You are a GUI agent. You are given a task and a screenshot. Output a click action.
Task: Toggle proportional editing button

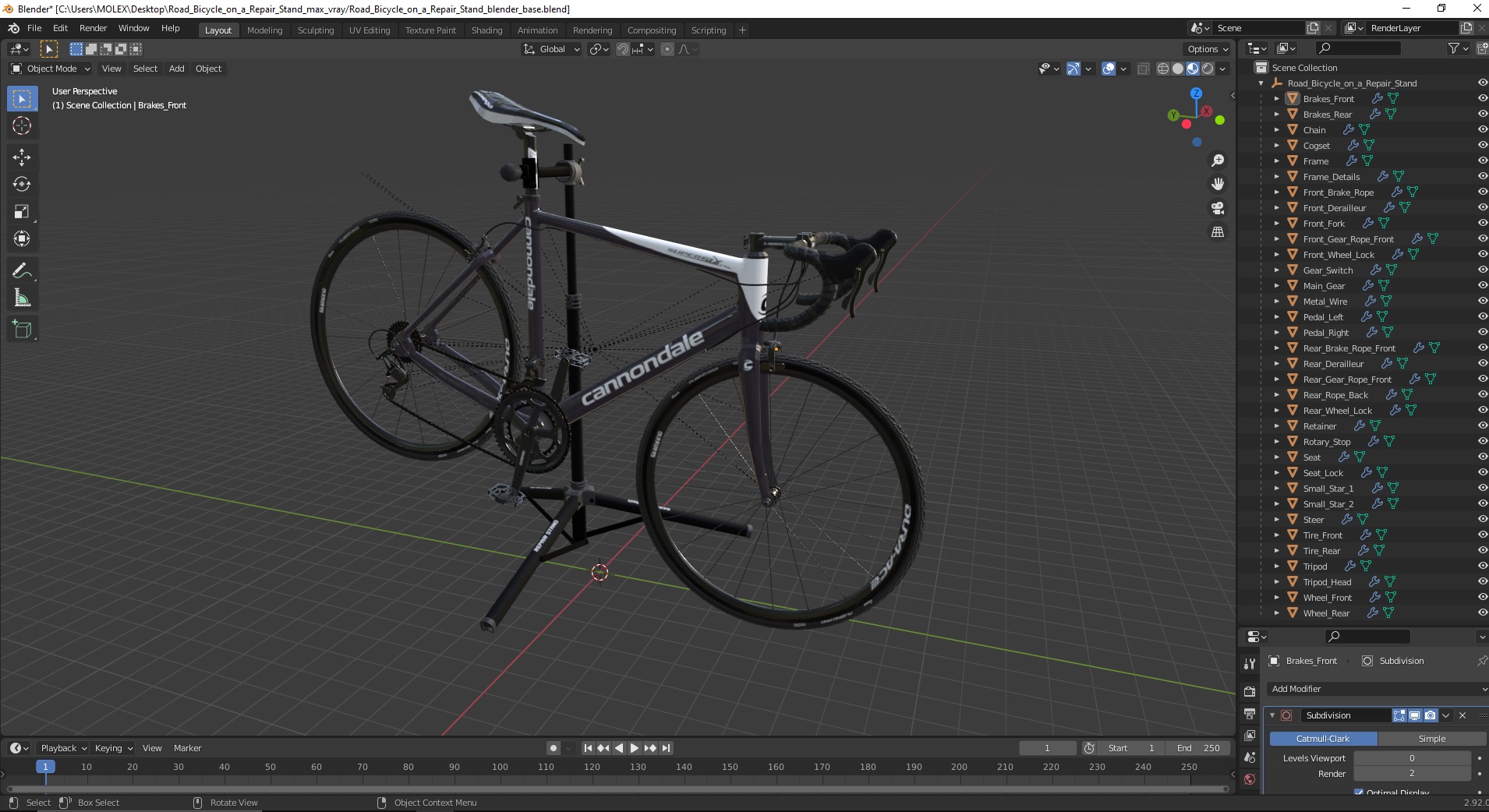[667, 49]
